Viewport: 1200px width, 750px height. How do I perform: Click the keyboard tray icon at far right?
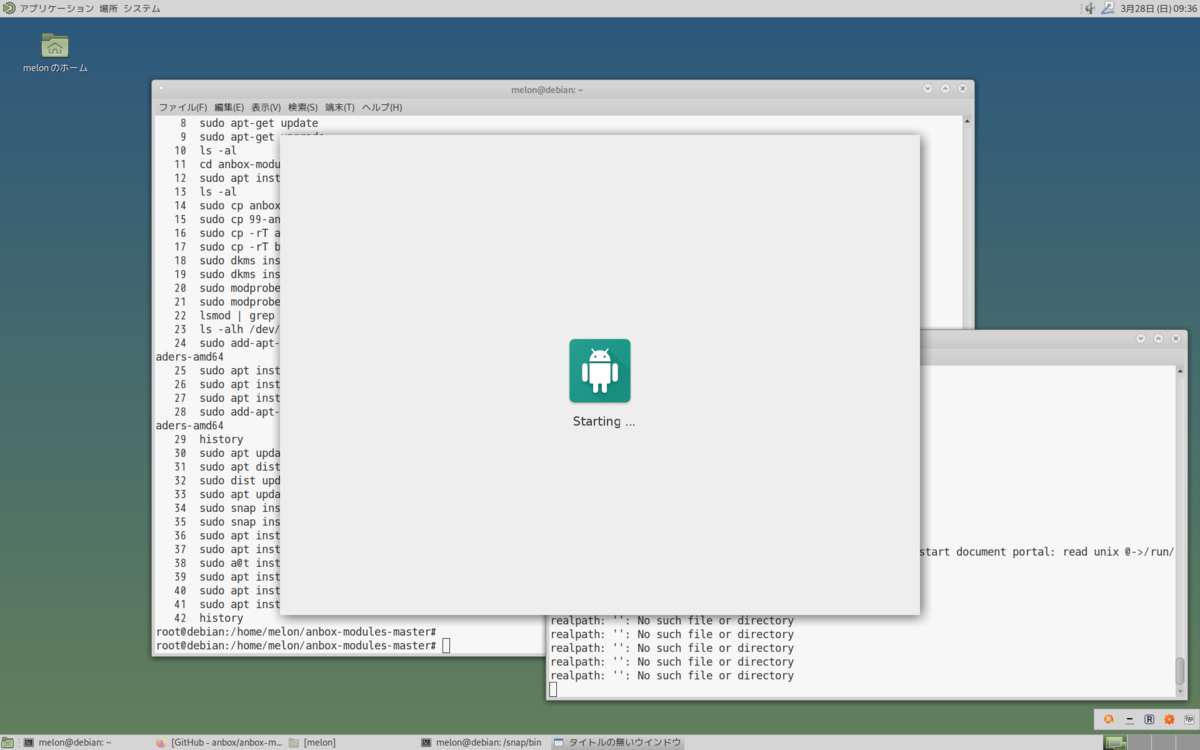(x=1189, y=719)
